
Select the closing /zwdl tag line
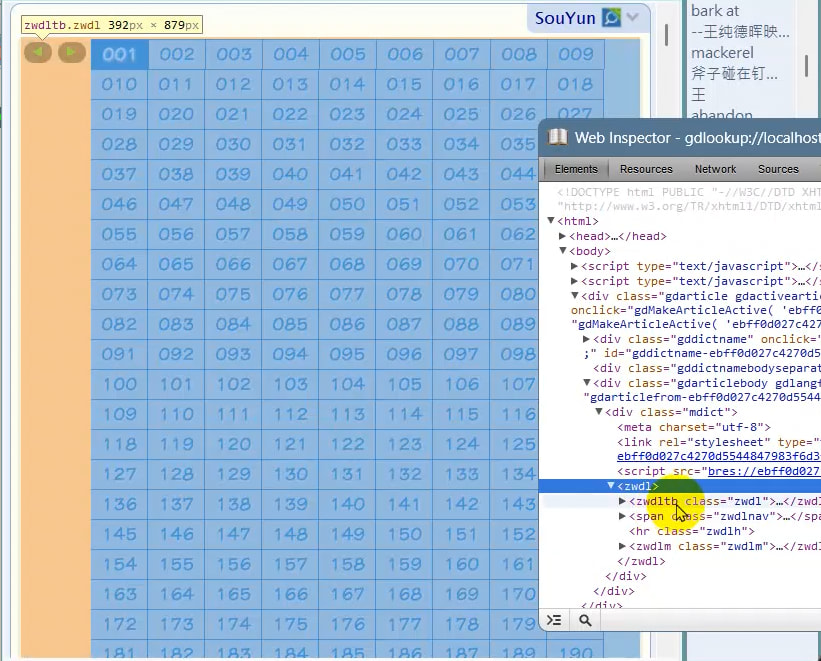[x=641, y=561]
